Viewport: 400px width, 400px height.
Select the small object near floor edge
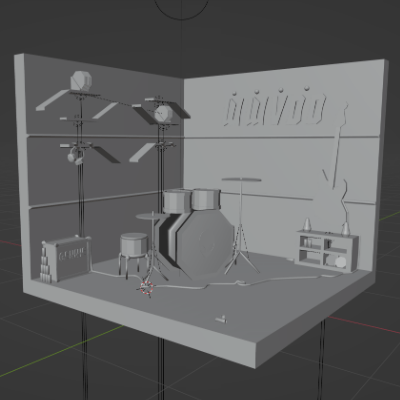pyautogui.click(x=221, y=319)
